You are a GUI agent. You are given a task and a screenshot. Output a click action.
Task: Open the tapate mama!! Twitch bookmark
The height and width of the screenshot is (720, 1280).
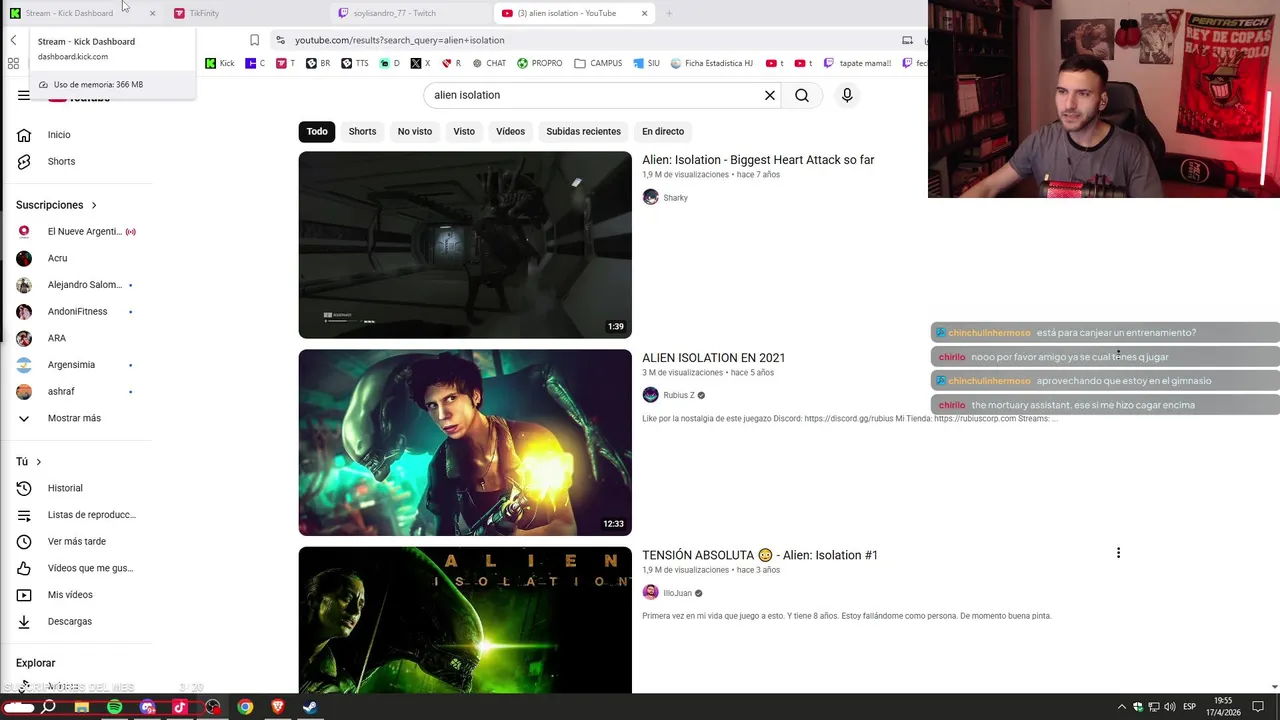(857, 63)
